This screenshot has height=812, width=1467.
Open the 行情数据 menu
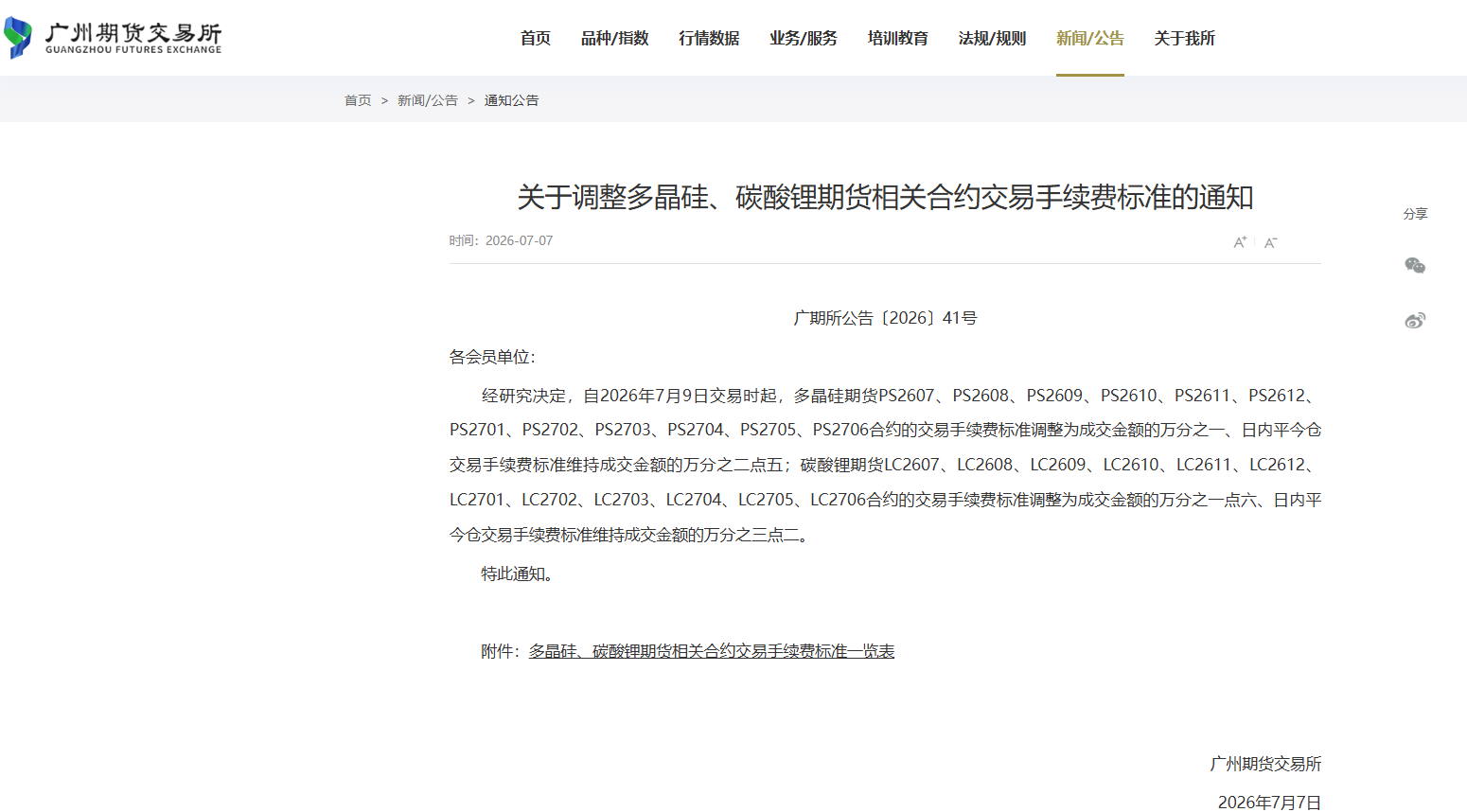click(709, 38)
